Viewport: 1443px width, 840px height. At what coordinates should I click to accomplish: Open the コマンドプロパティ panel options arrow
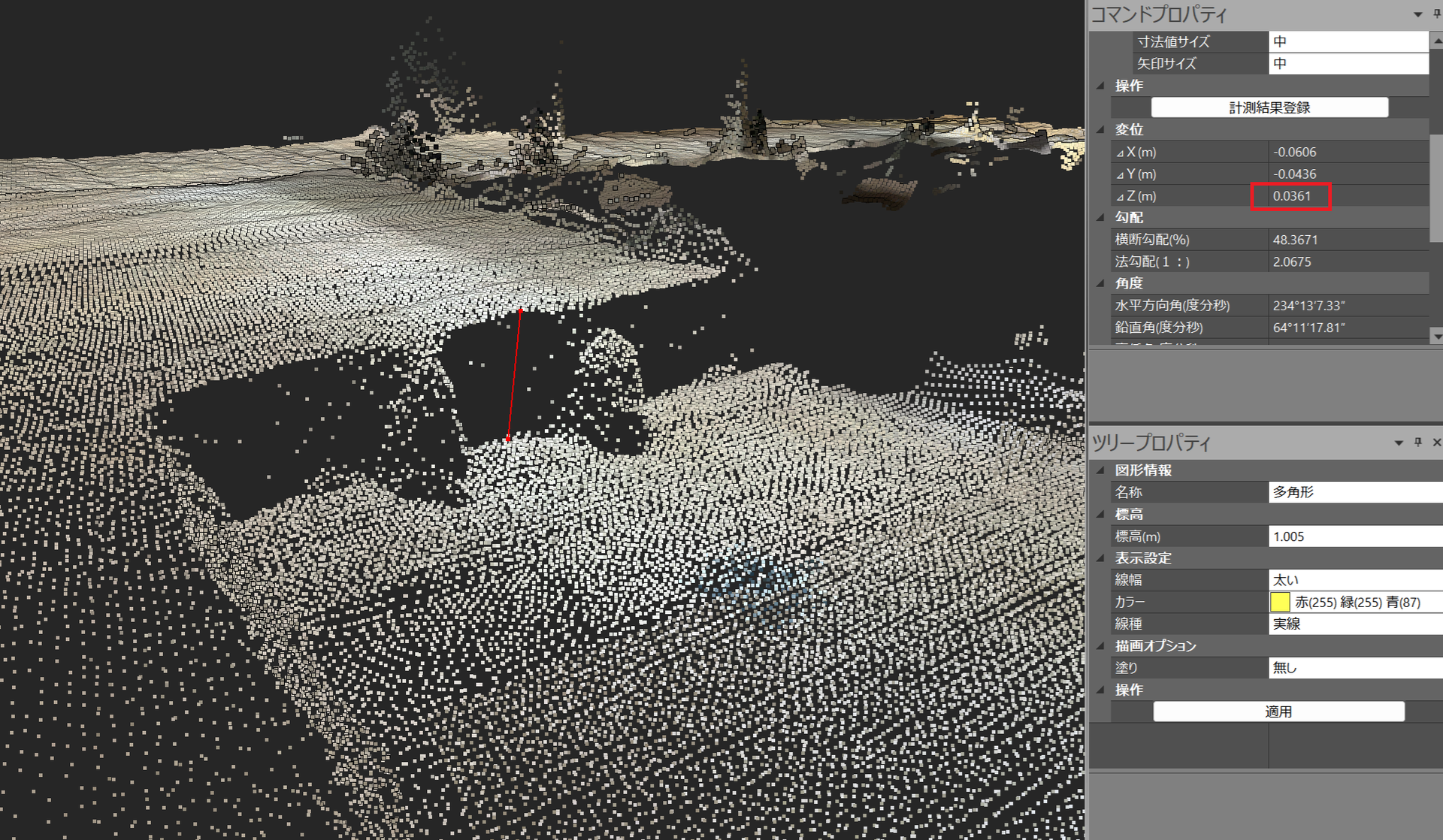(1417, 14)
